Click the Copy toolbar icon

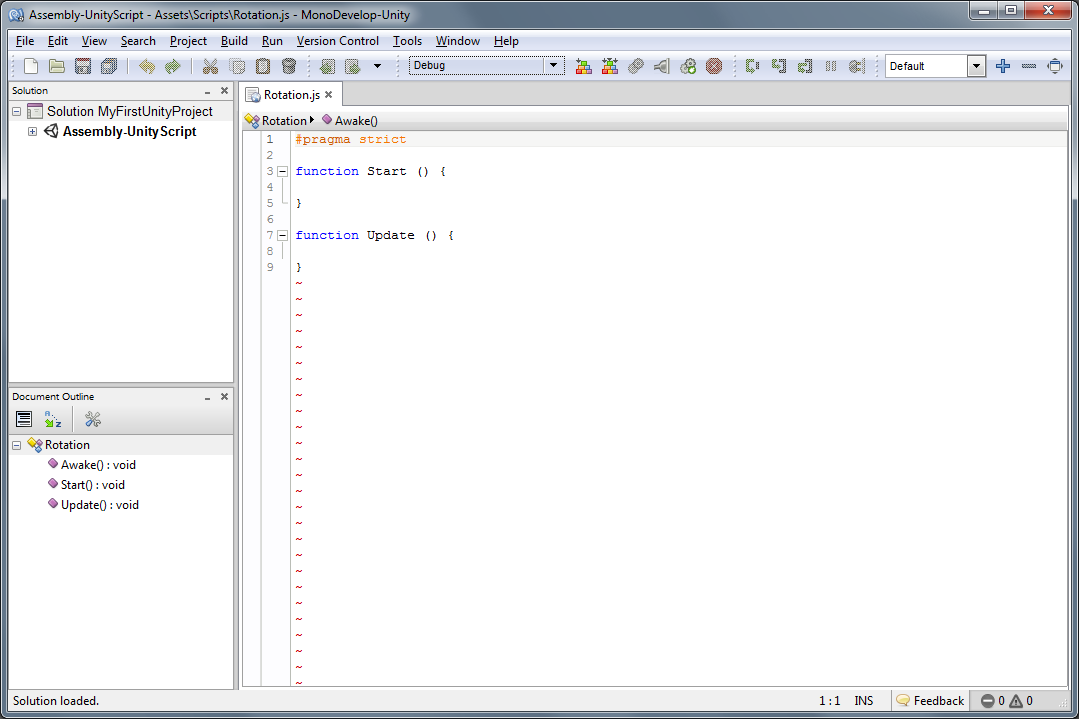pos(237,66)
